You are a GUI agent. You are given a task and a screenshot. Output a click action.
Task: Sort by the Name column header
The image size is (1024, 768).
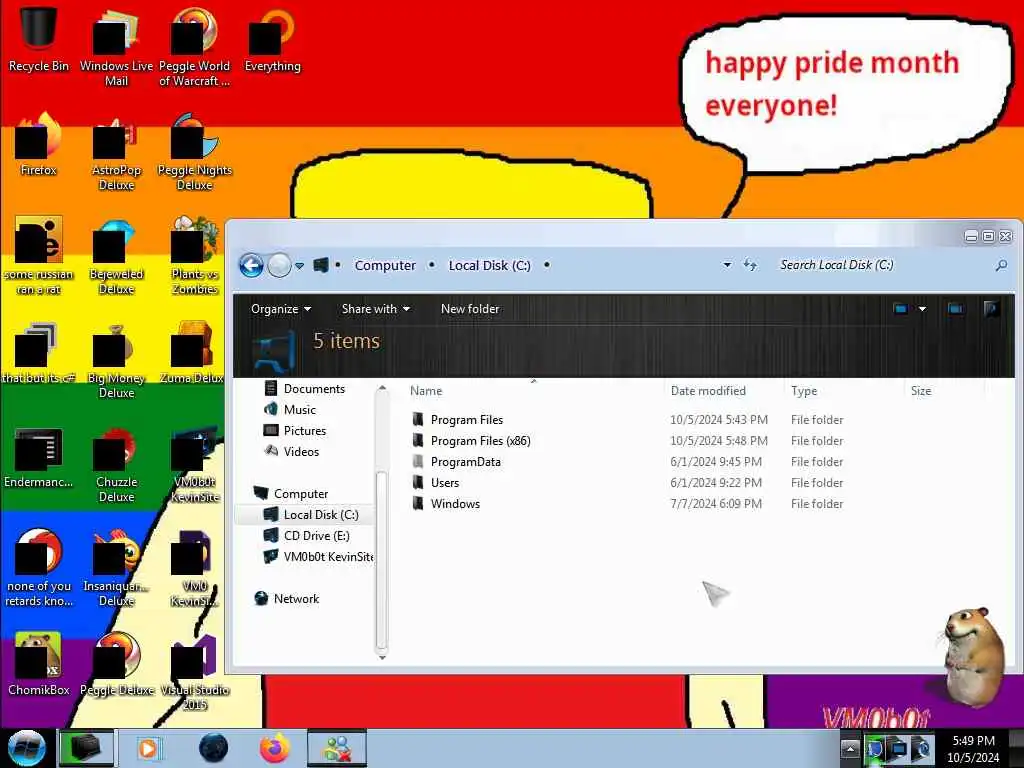tap(534, 391)
